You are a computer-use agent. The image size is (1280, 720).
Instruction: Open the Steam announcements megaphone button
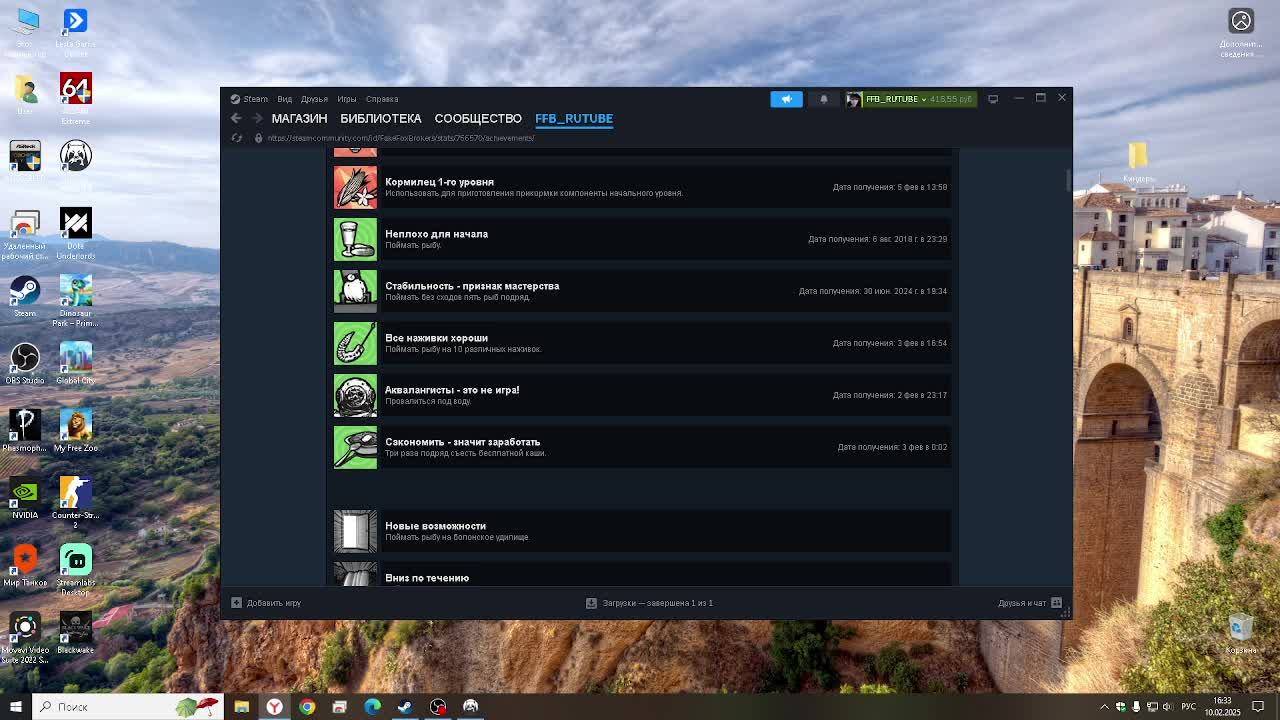point(786,99)
